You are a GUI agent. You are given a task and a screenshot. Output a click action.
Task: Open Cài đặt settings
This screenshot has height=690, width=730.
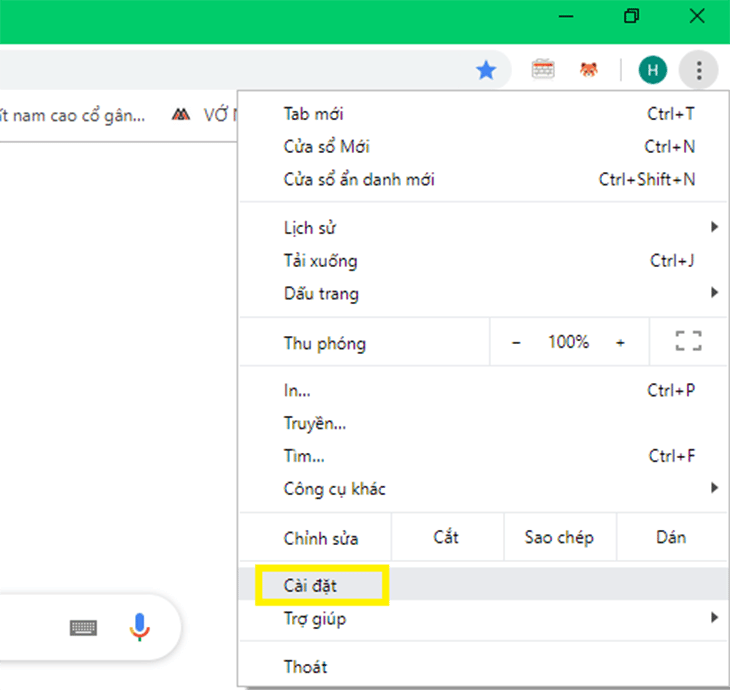(483, 585)
